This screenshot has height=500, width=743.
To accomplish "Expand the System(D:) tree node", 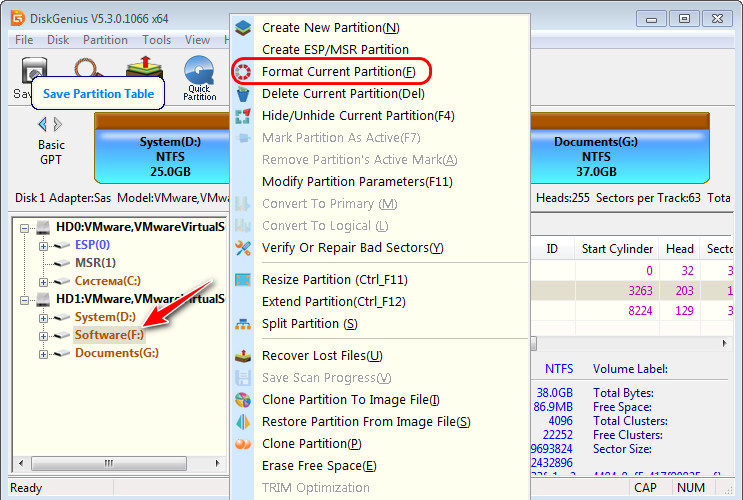I will pos(43,318).
